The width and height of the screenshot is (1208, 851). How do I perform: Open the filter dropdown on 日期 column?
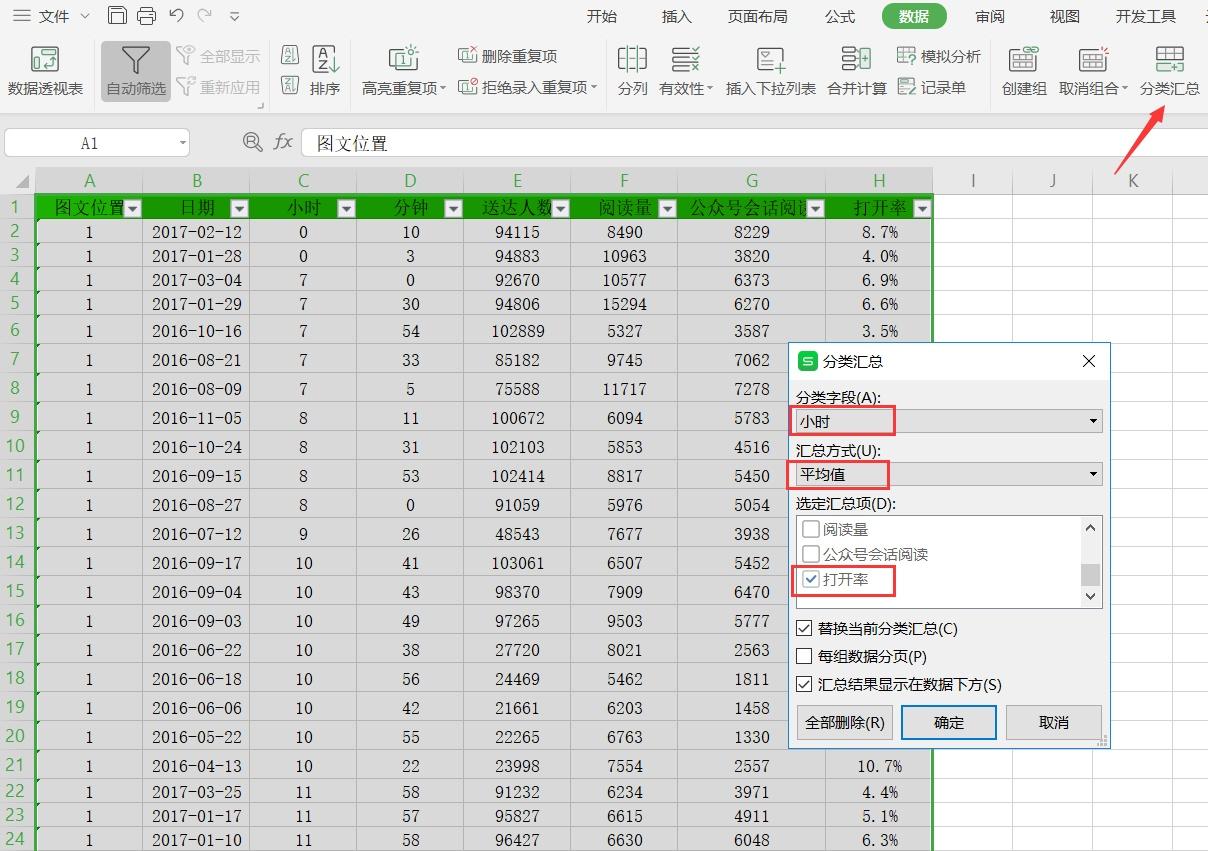coord(238,207)
